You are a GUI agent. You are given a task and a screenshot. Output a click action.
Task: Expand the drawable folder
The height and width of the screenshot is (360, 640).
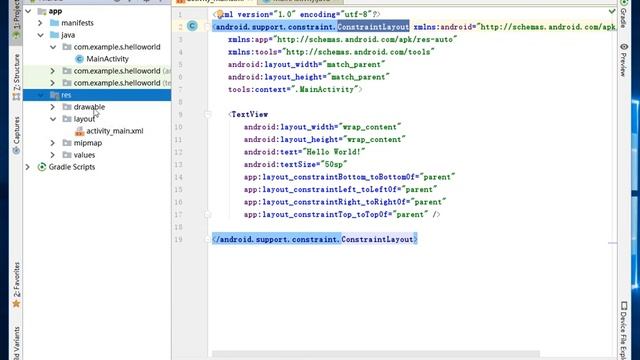point(52,107)
